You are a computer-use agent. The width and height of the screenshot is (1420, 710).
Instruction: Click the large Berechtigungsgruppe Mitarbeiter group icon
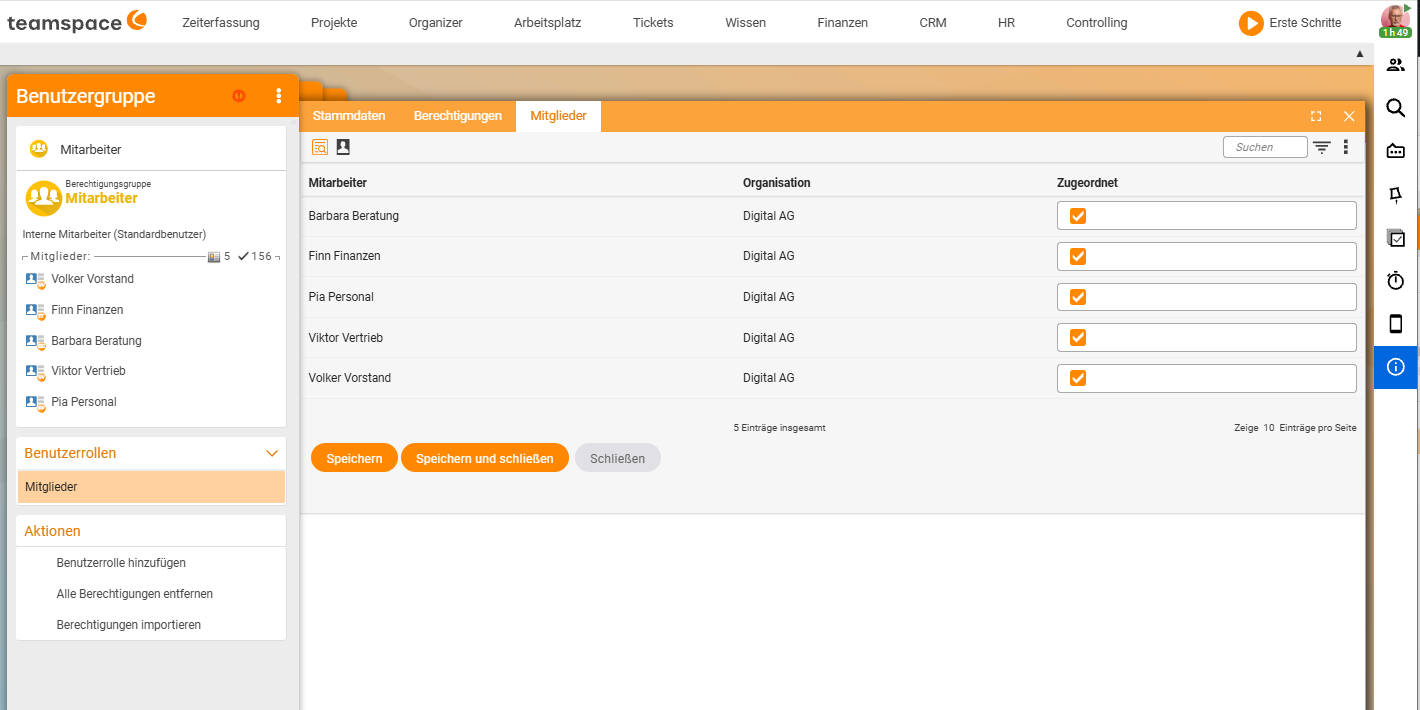[44, 198]
